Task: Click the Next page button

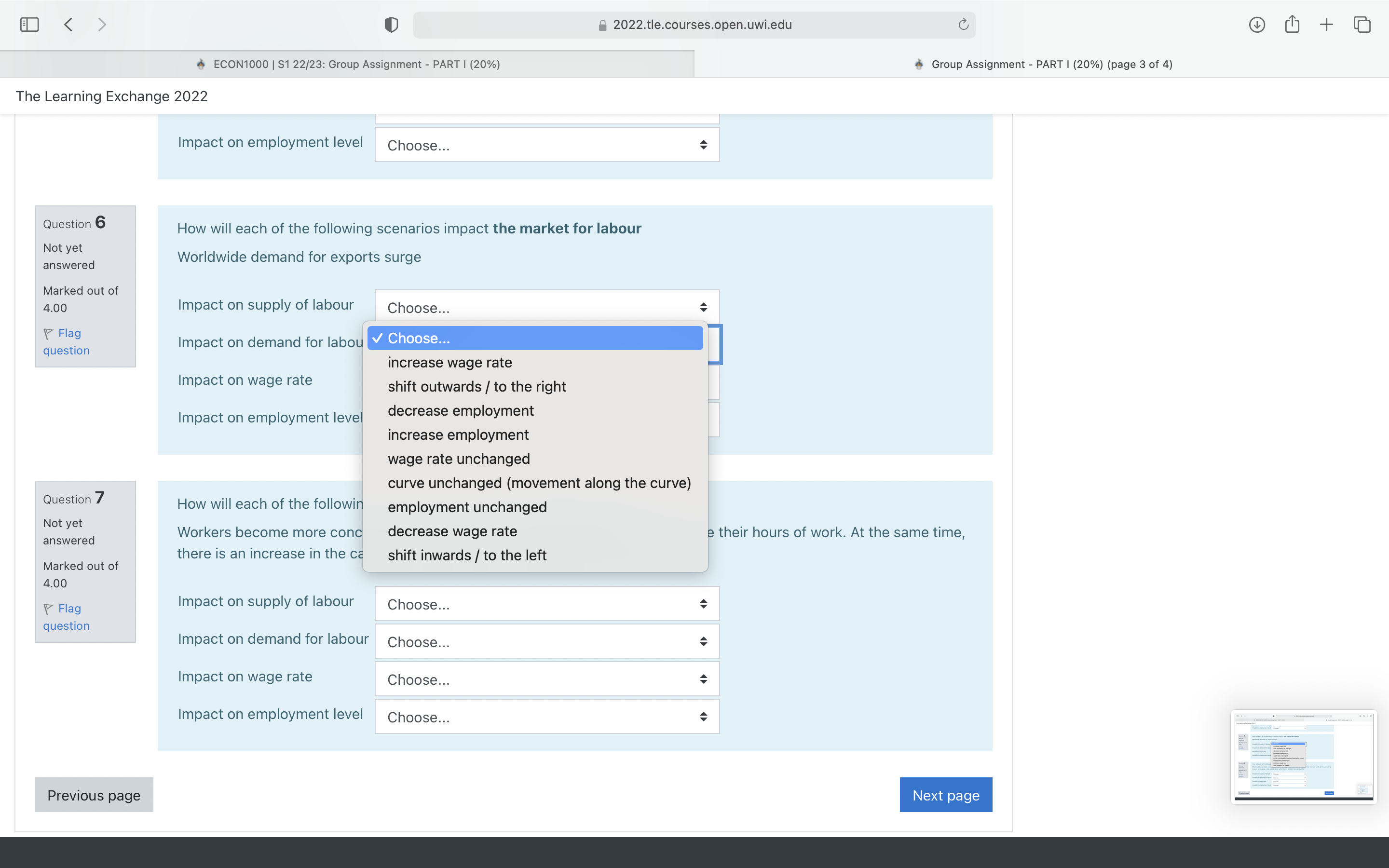Action: click(945, 795)
